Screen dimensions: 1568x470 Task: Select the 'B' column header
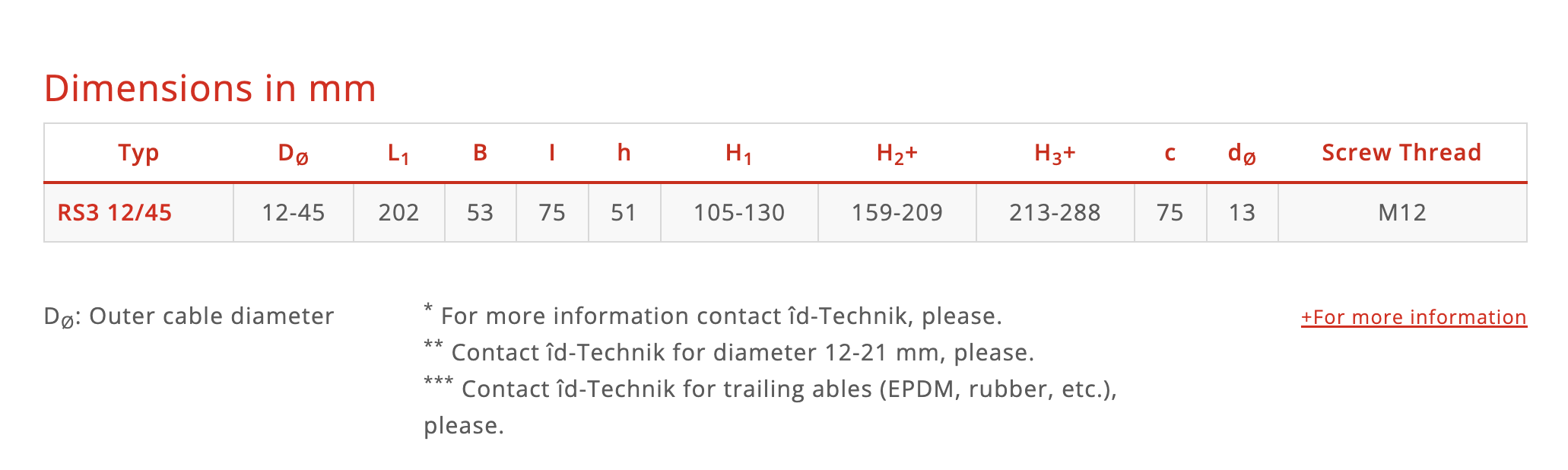(480, 153)
